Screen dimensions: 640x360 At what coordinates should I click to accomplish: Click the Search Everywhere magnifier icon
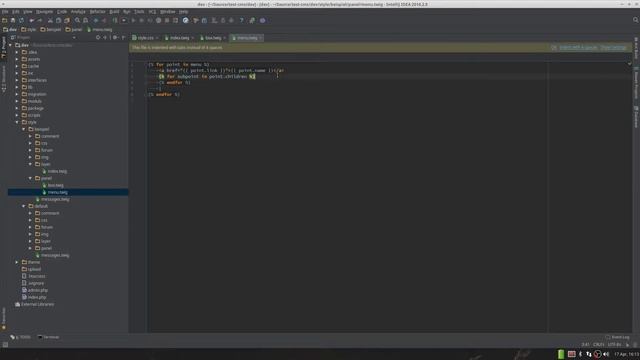click(636, 20)
